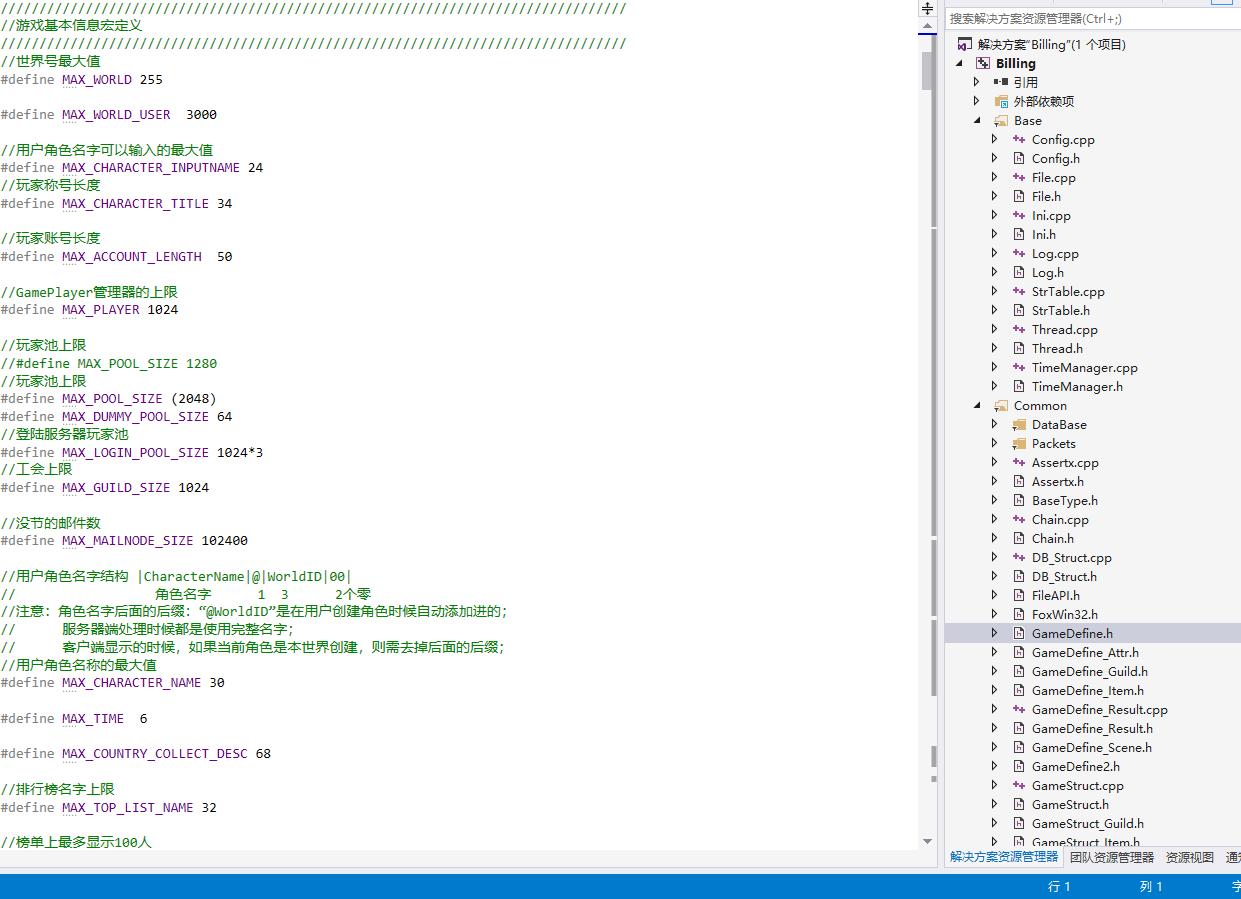Click the Log.h header file icon
Image resolution: width=1241 pixels, height=899 pixels.
tap(1019, 273)
